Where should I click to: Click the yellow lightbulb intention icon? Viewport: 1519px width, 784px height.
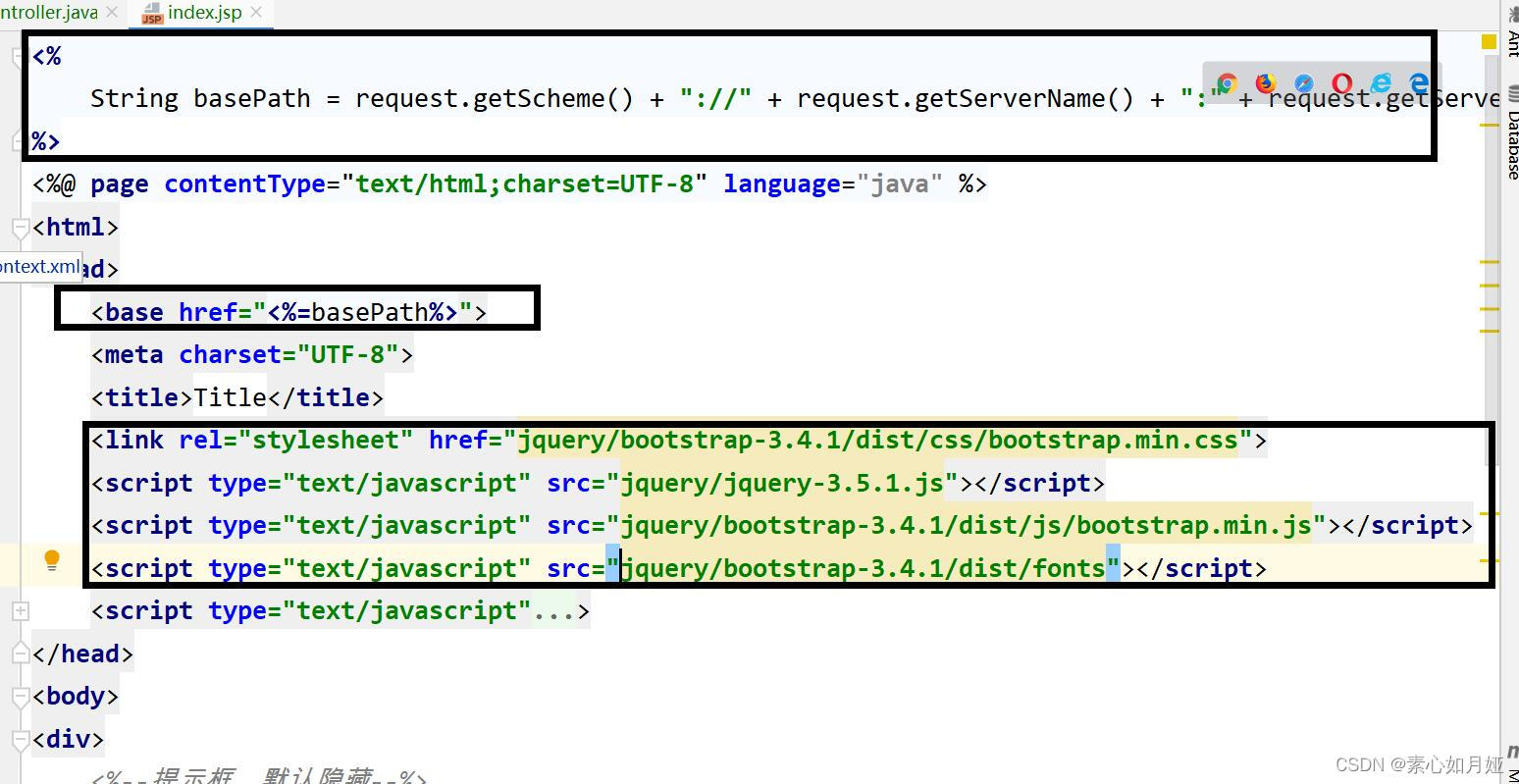click(52, 560)
